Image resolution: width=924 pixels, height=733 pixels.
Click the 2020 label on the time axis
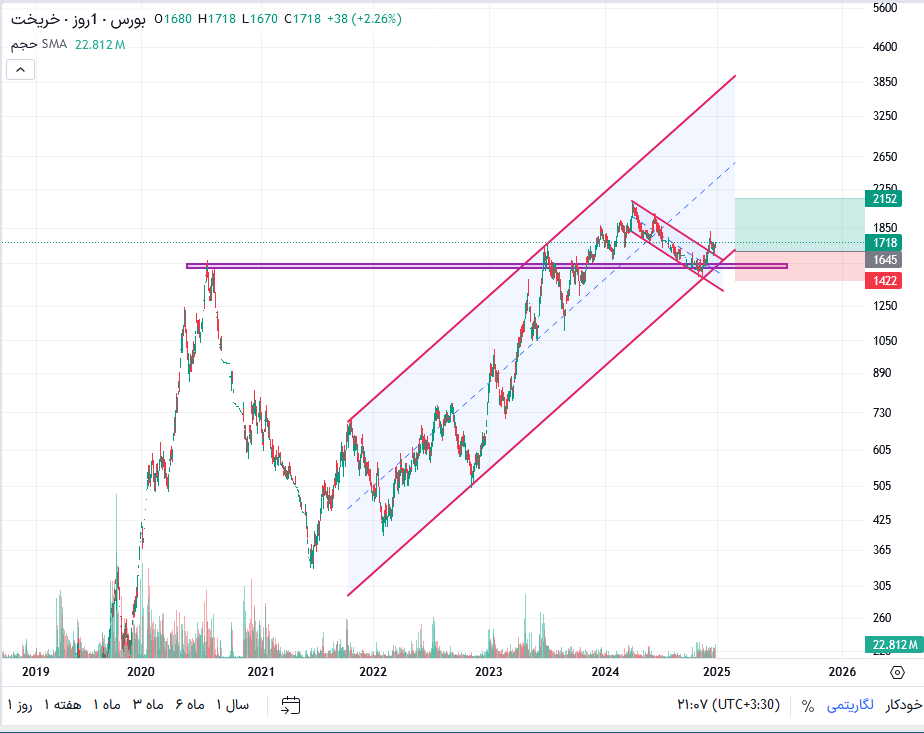(x=141, y=672)
